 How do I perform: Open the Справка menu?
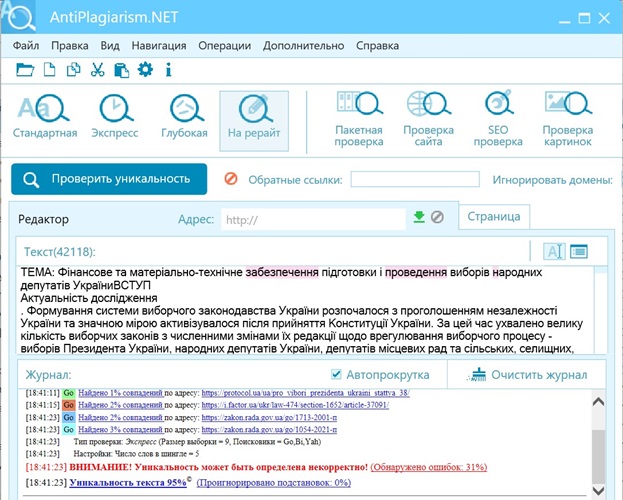pos(377,45)
